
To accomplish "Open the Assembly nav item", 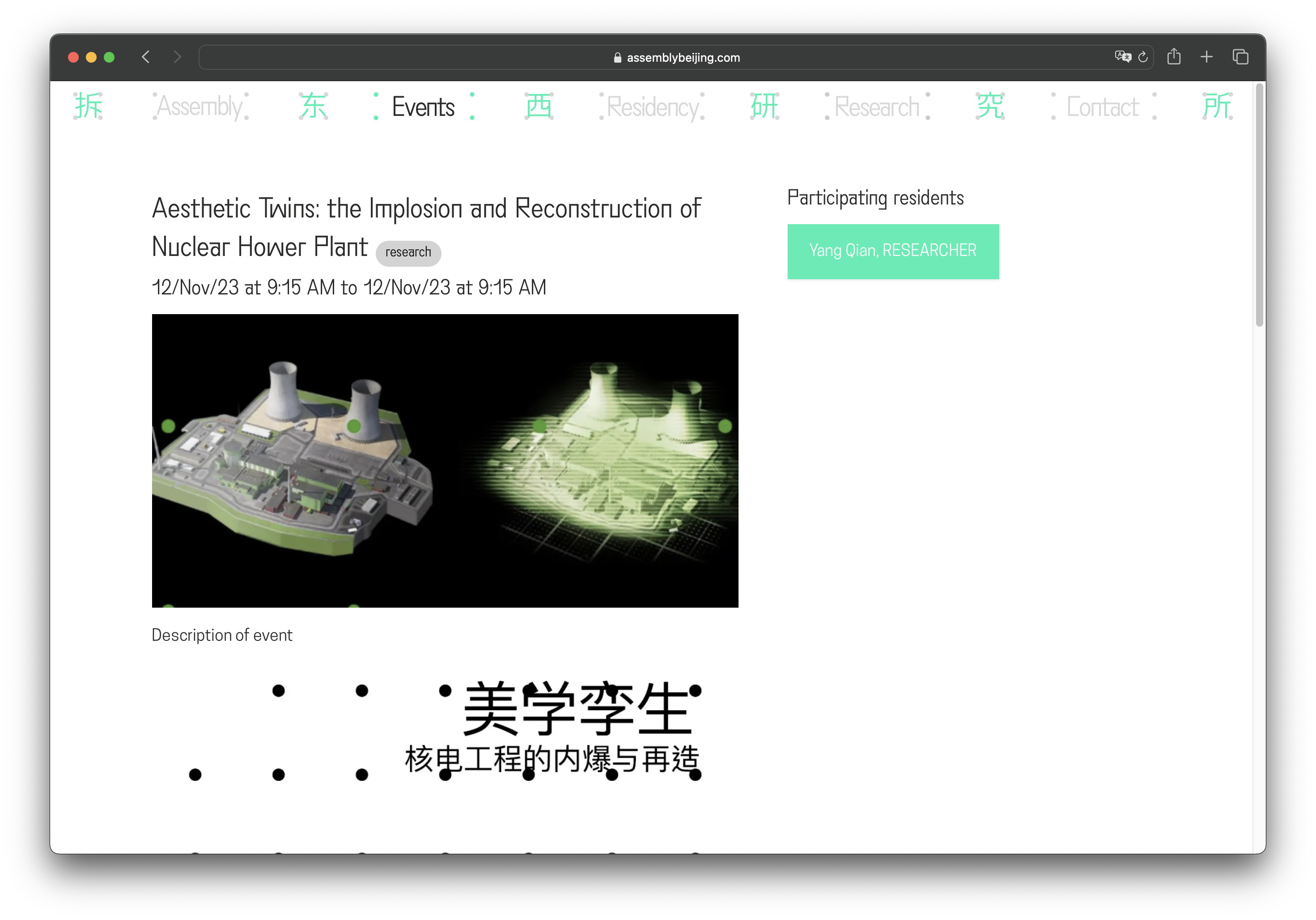I will click(200, 106).
